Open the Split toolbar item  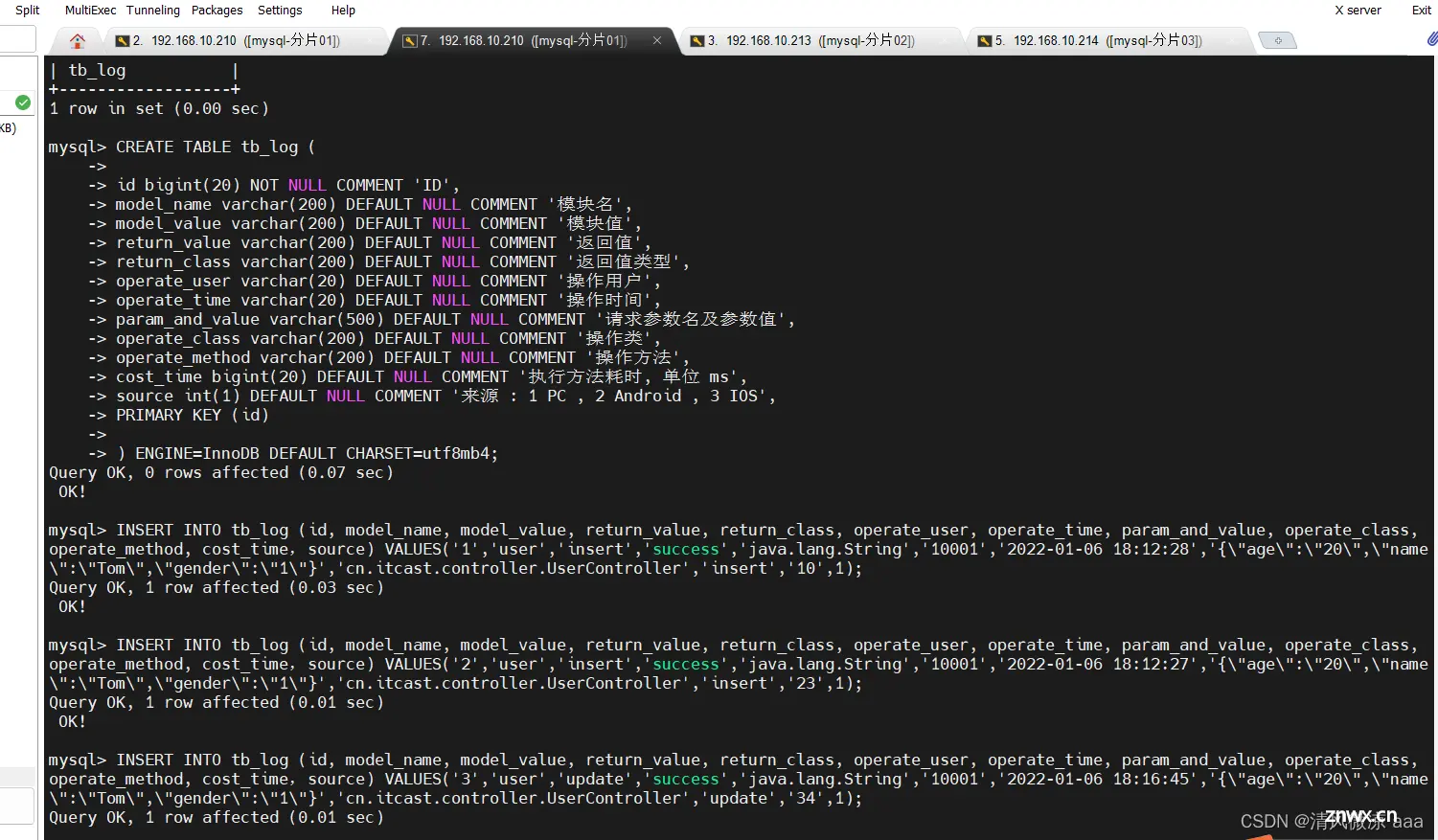click(28, 11)
